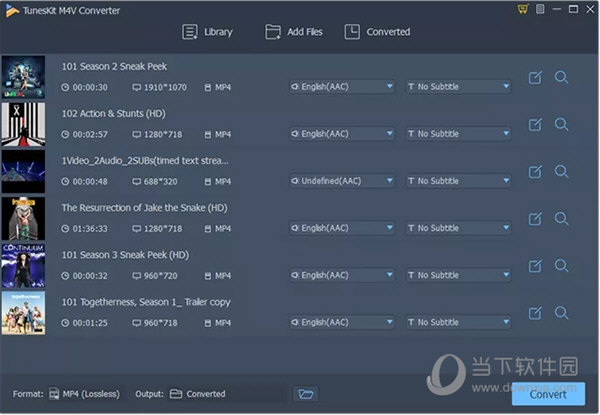The height and width of the screenshot is (415, 600).
Task: Expand subtitle dropdown for Resurrection of Jake the Snake
Action: (458, 228)
